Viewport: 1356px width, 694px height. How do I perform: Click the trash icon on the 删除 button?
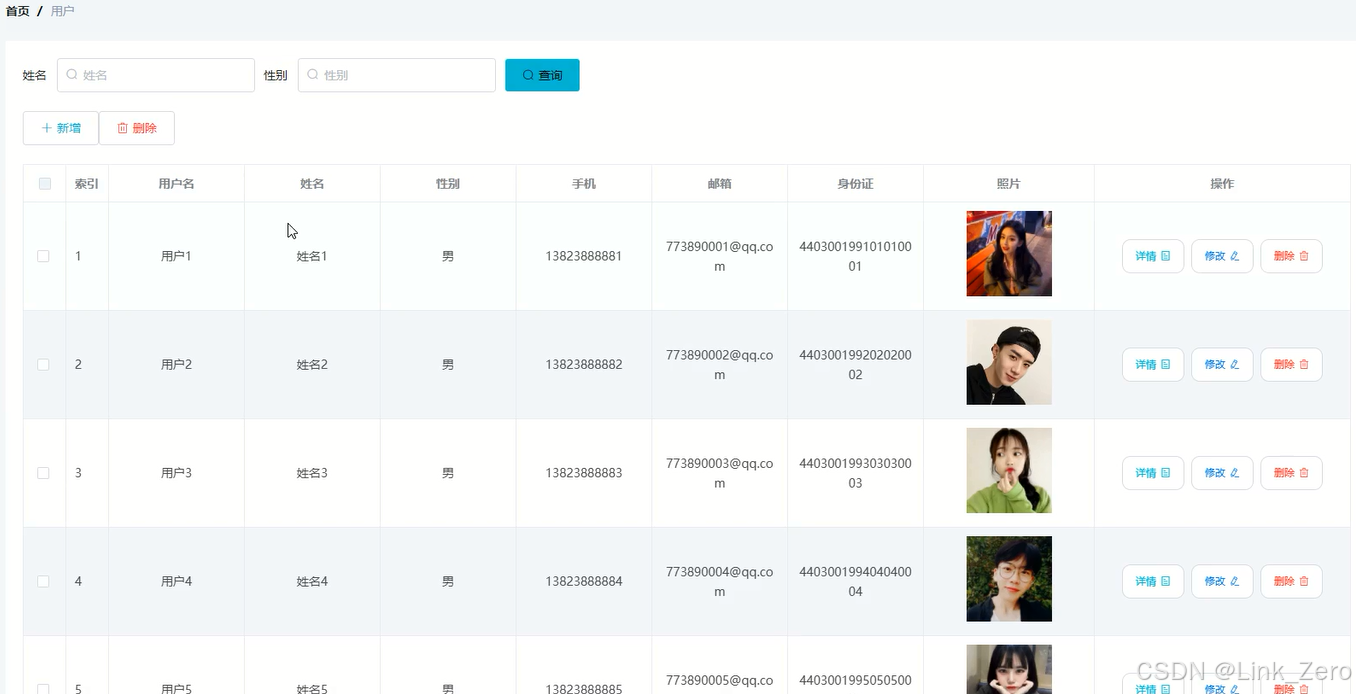tap(121, 128)
